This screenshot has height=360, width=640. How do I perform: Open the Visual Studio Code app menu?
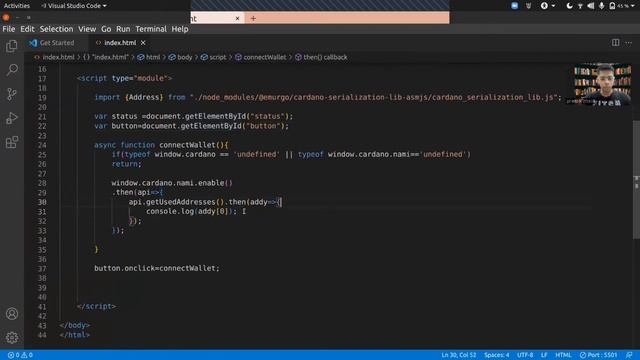[x=74, y=6]
